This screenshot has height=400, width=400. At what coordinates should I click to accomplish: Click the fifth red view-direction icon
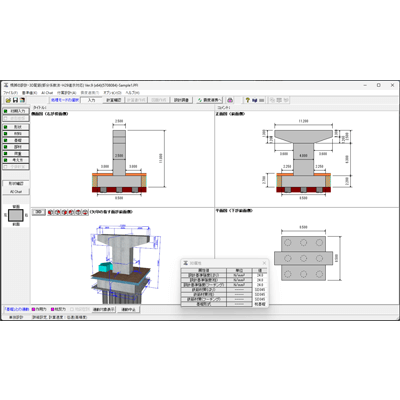(78, 212)
